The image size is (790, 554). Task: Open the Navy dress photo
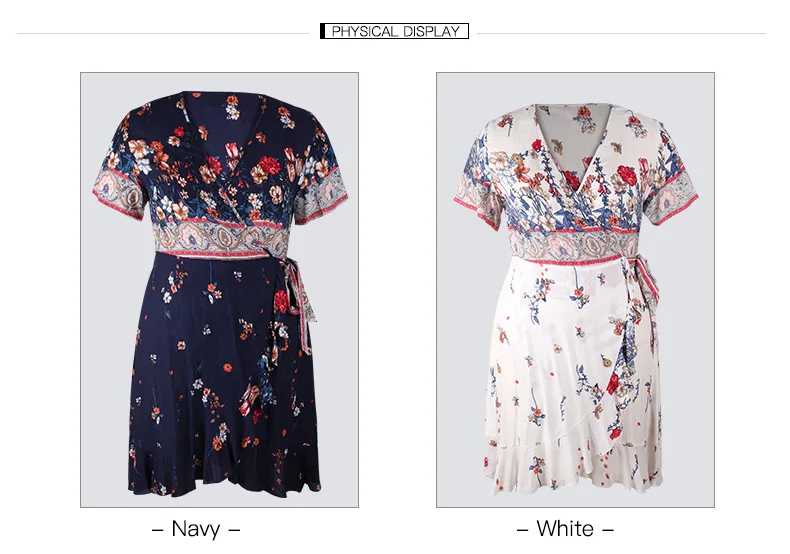tap(219, 290)
